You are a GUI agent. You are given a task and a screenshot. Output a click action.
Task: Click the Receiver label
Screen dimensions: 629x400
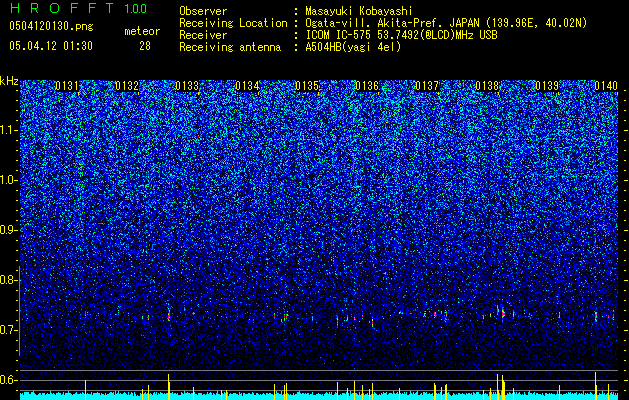click(x=203, y=35)
